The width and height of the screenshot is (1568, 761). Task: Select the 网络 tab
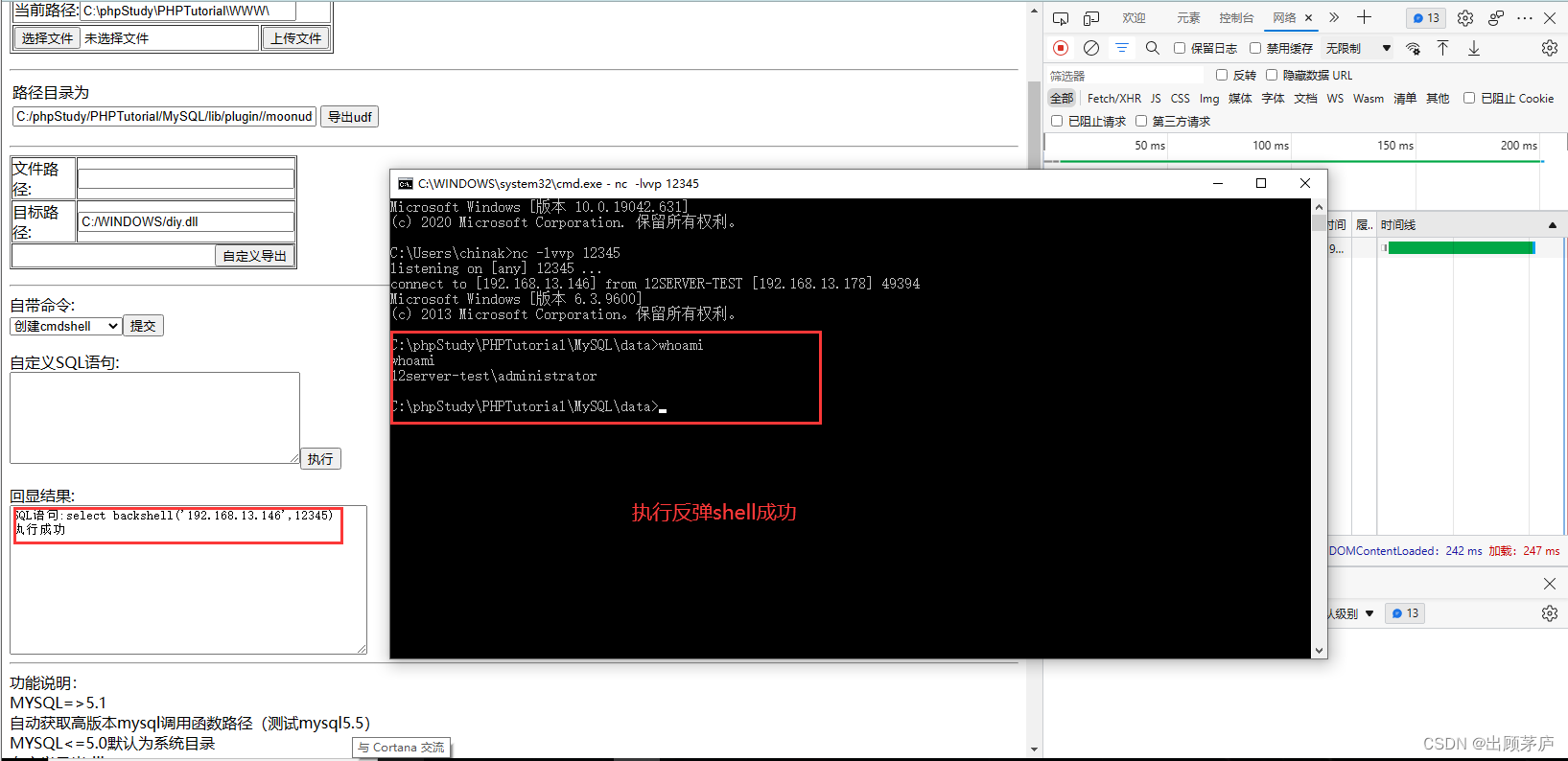1284,18
